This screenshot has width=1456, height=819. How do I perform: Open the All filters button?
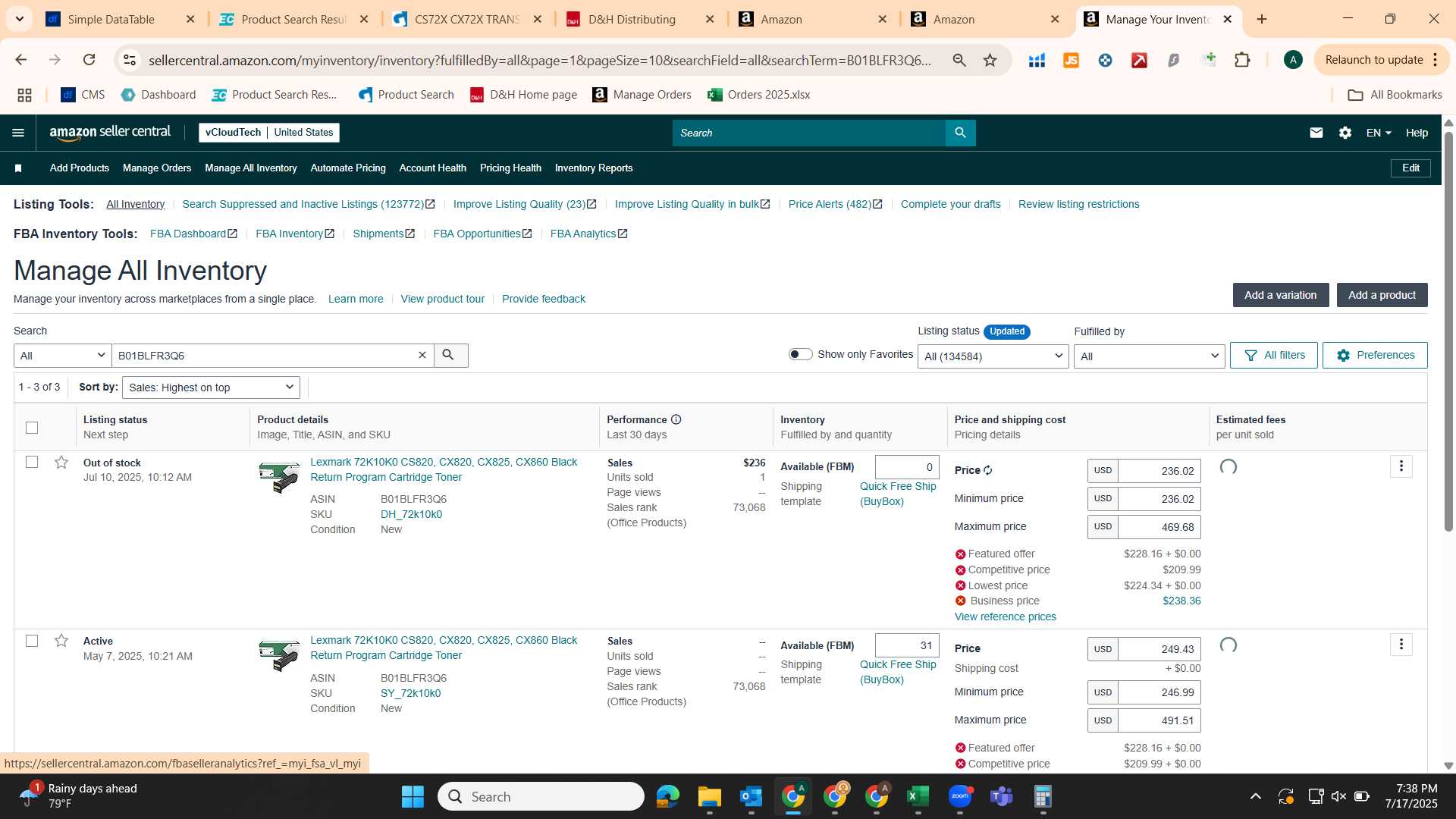click(1274, 355)
